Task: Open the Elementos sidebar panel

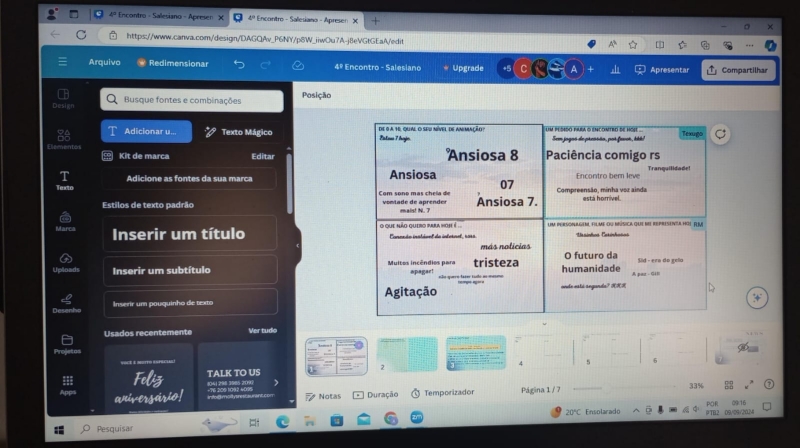Action: [63, 138]
